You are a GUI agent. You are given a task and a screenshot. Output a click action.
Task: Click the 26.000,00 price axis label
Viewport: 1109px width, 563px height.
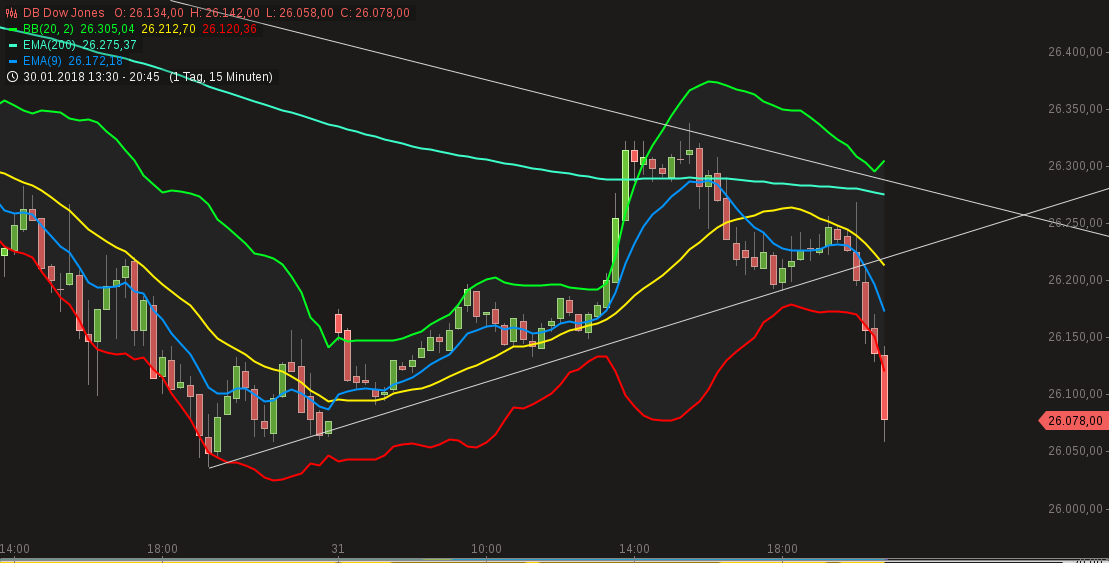(1075, 509)
